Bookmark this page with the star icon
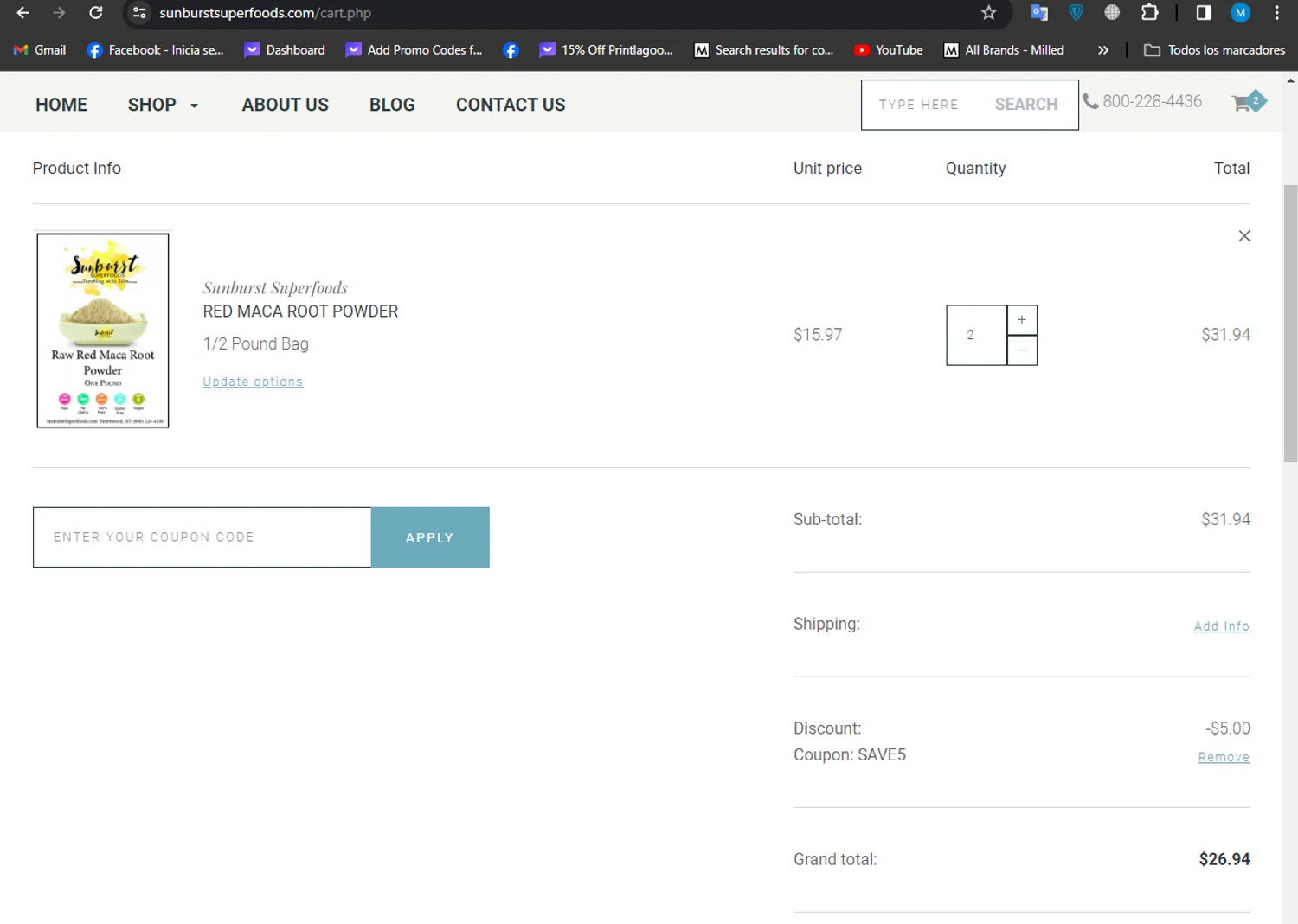The image size is (1298, 924). pyautogui.click(x=989, y=13)
